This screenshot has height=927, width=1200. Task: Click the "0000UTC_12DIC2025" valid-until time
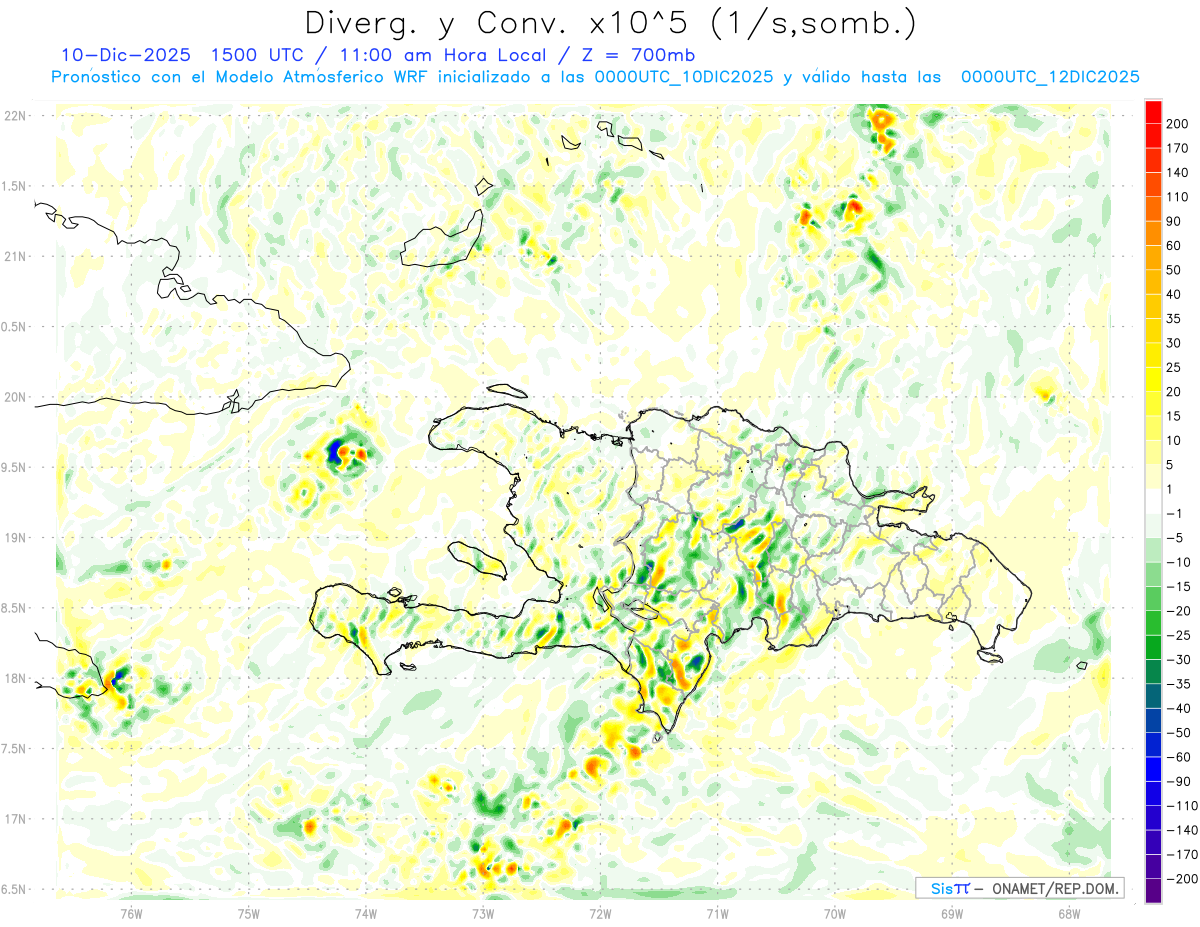pyautogui.click(x=1050, y=77)
